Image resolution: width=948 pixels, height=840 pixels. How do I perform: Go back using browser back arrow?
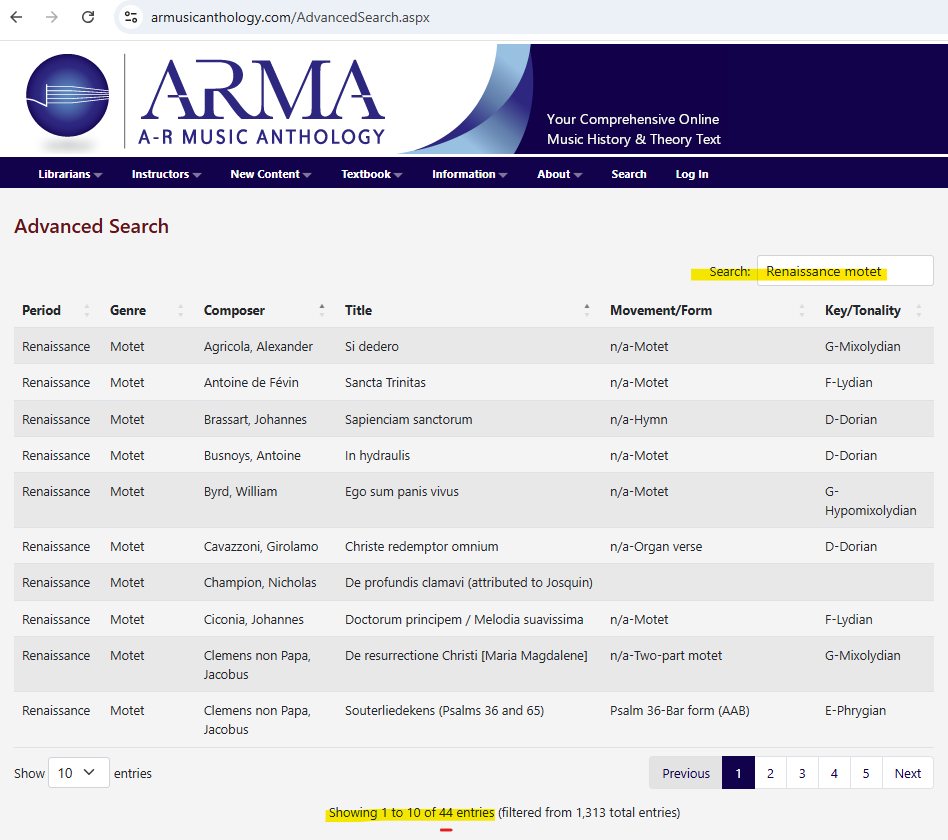16,17
